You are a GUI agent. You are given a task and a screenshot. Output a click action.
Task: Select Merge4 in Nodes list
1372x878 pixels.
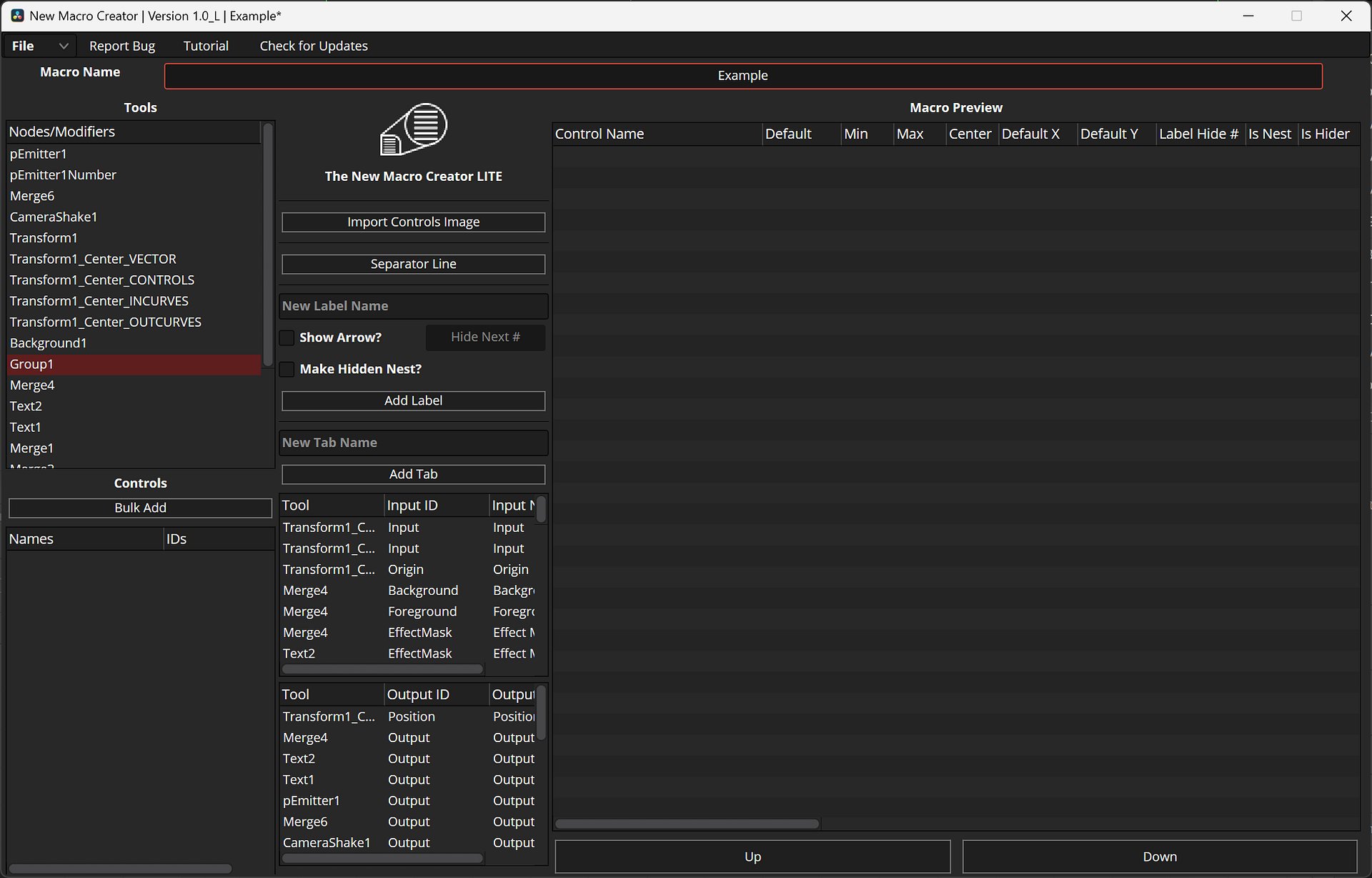134,386
